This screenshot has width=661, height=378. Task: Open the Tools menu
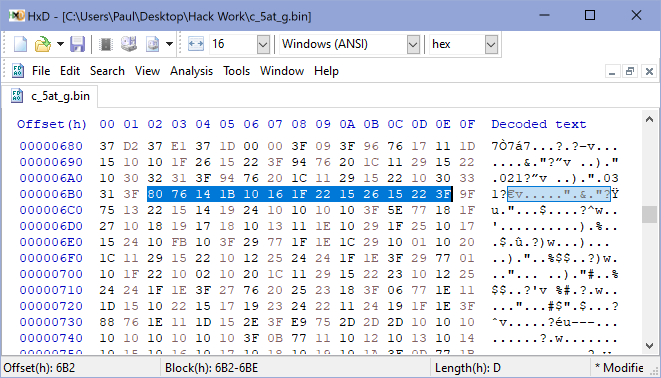click(x=236, y=71)
